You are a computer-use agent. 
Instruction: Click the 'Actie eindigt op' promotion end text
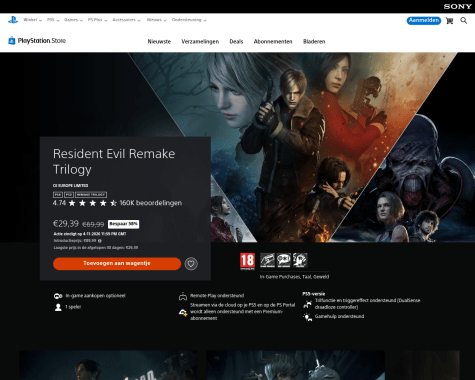[x=90, y=234]
